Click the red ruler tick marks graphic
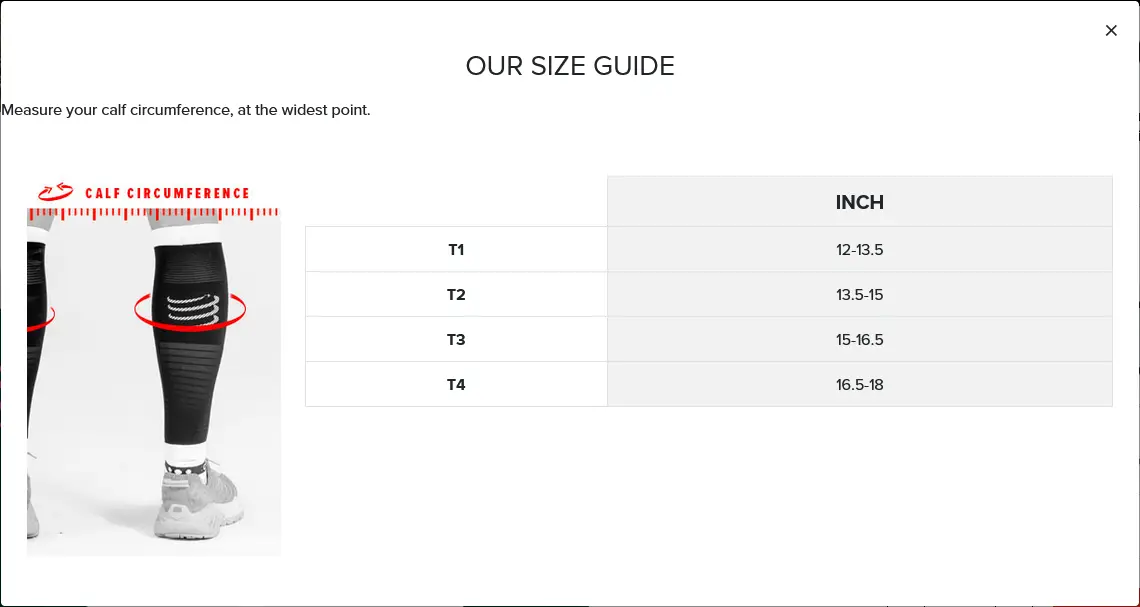1140x607 pixels. click(x=153, y=214)
